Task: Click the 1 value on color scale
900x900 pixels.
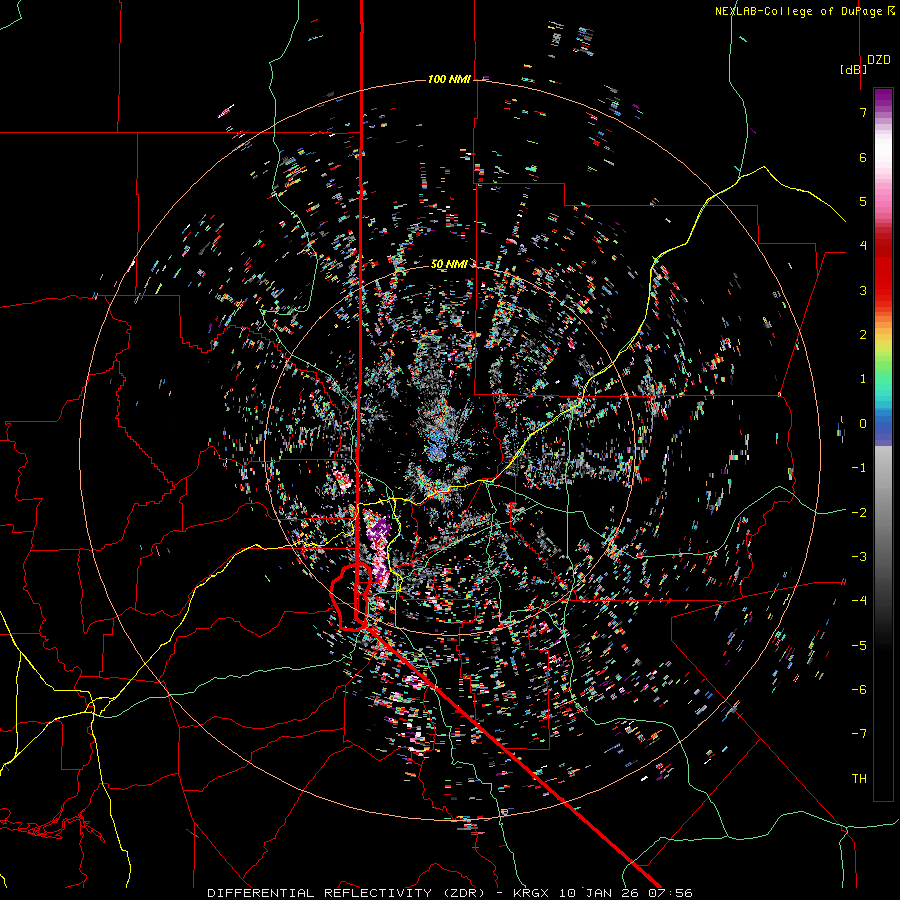Action: click(x=863, y=379)
